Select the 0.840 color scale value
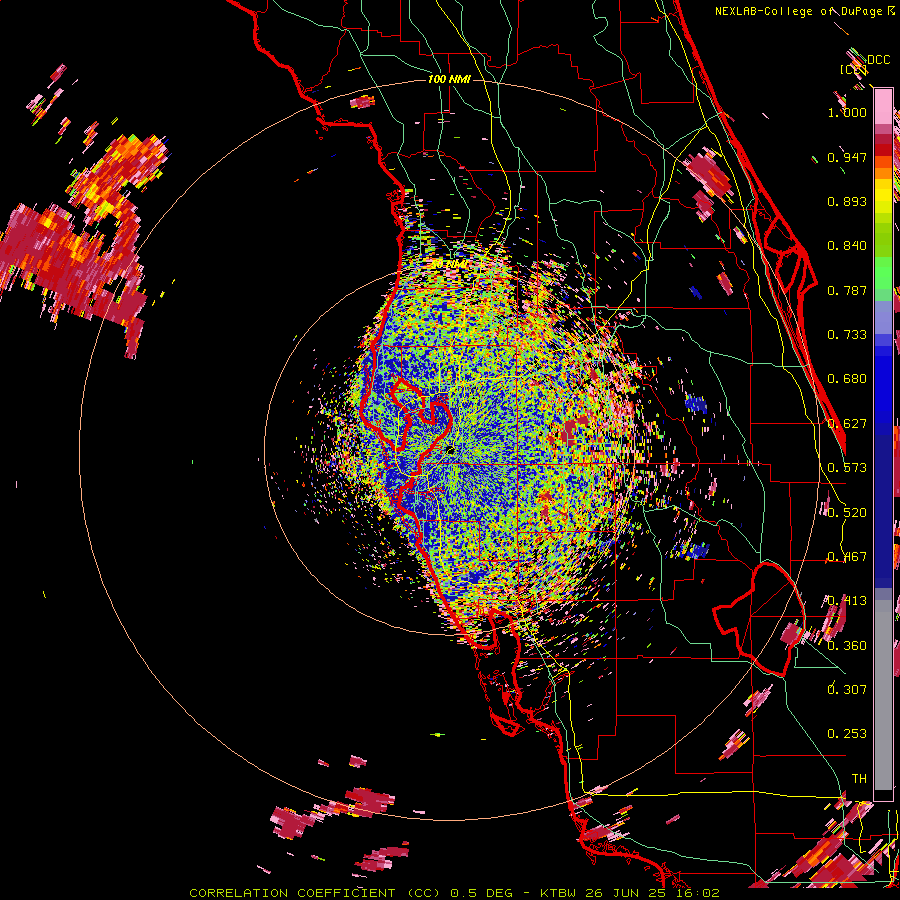Viewport: 900px width, 900px height. [847, 246]
